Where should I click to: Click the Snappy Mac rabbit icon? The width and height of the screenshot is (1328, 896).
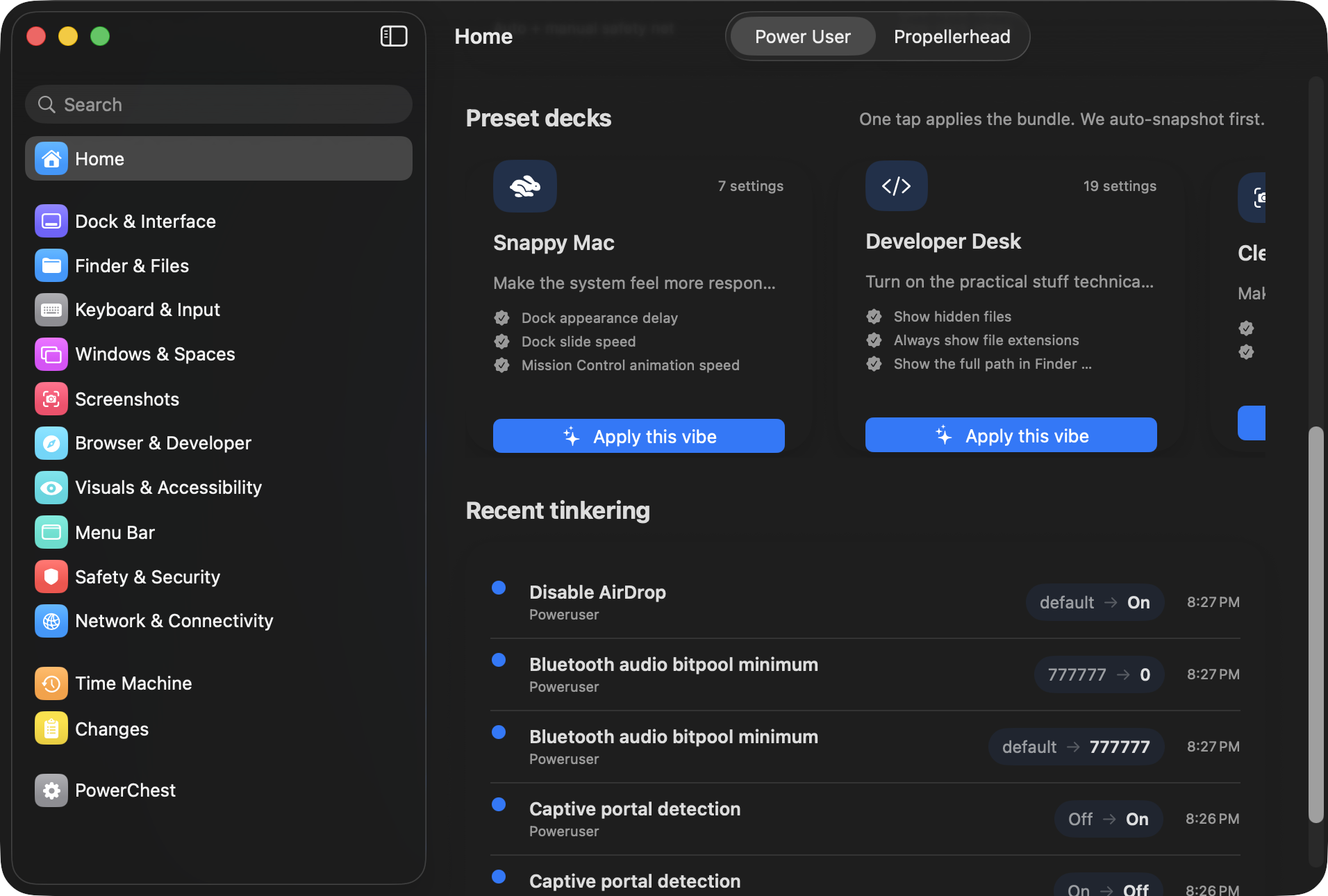524,186
